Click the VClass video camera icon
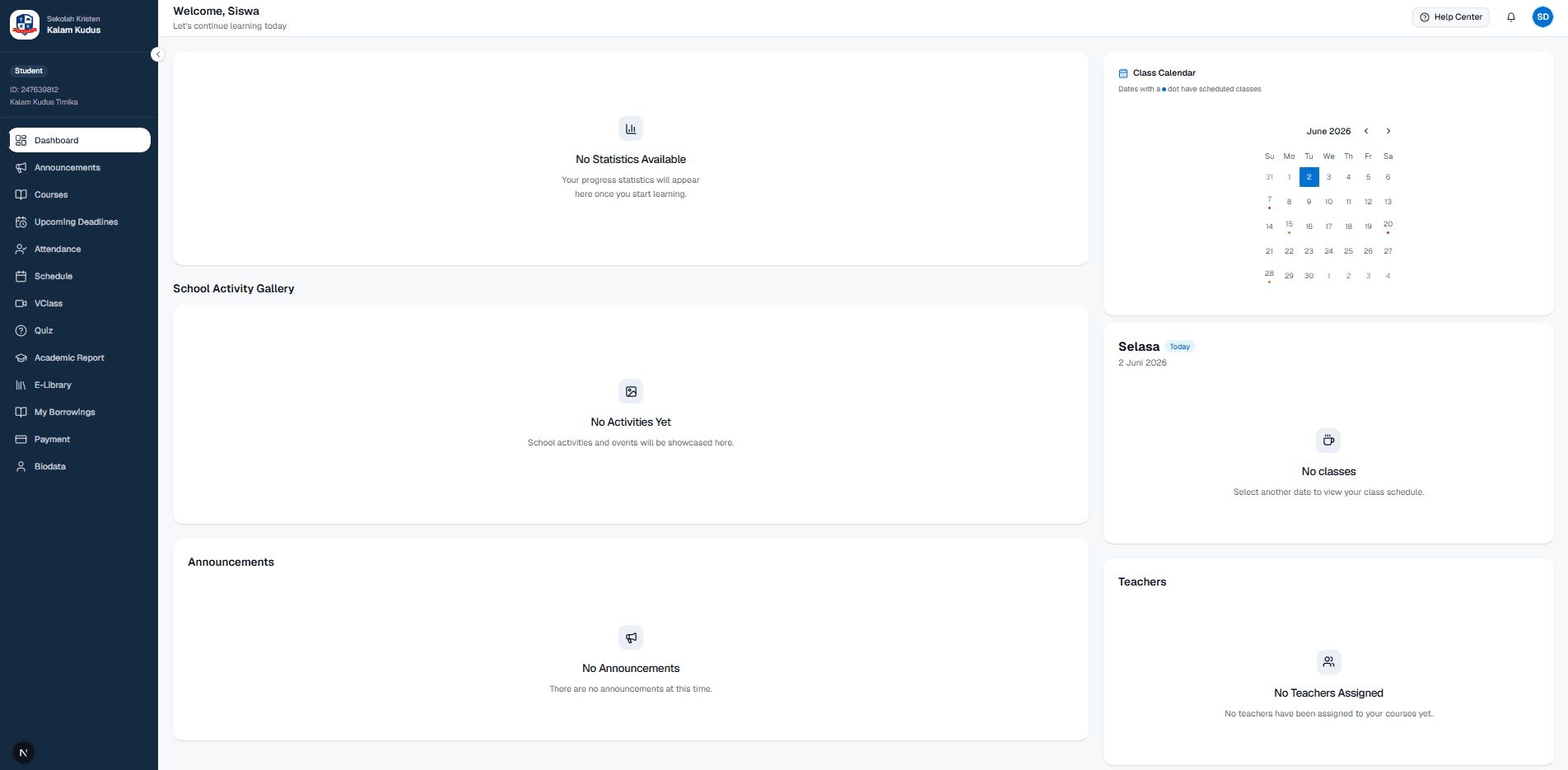1568x770 pixels. coord(21,303)
